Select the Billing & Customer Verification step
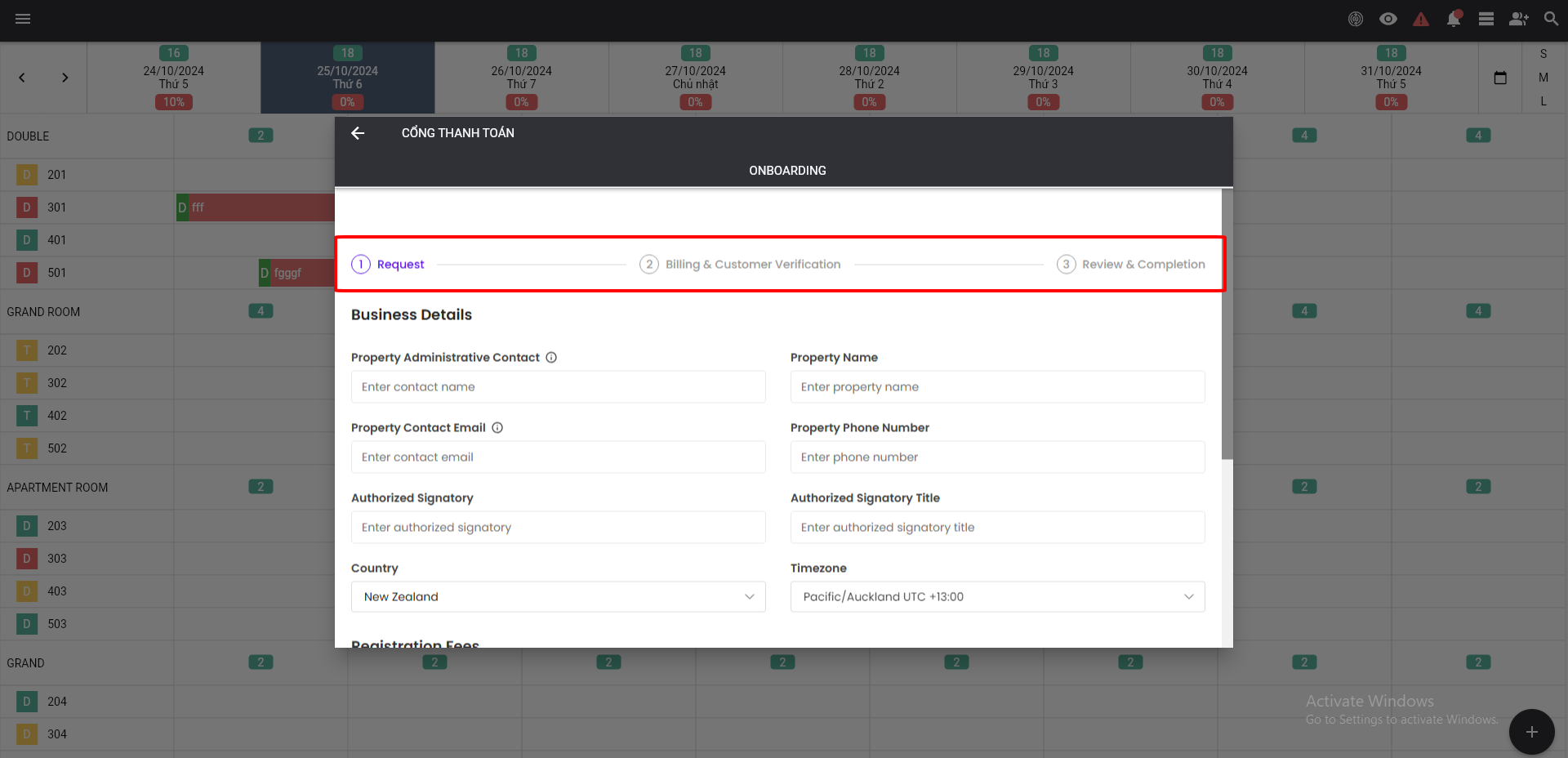The height and width of the screenshot is (758, 1568). click(740, 265)
